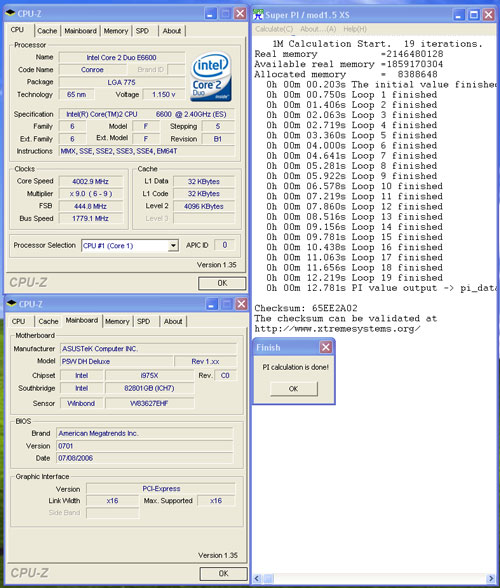Click the Intel Core 2 Duo logo
The width and height of the screenshot is (500, 588).
point(211,77)
